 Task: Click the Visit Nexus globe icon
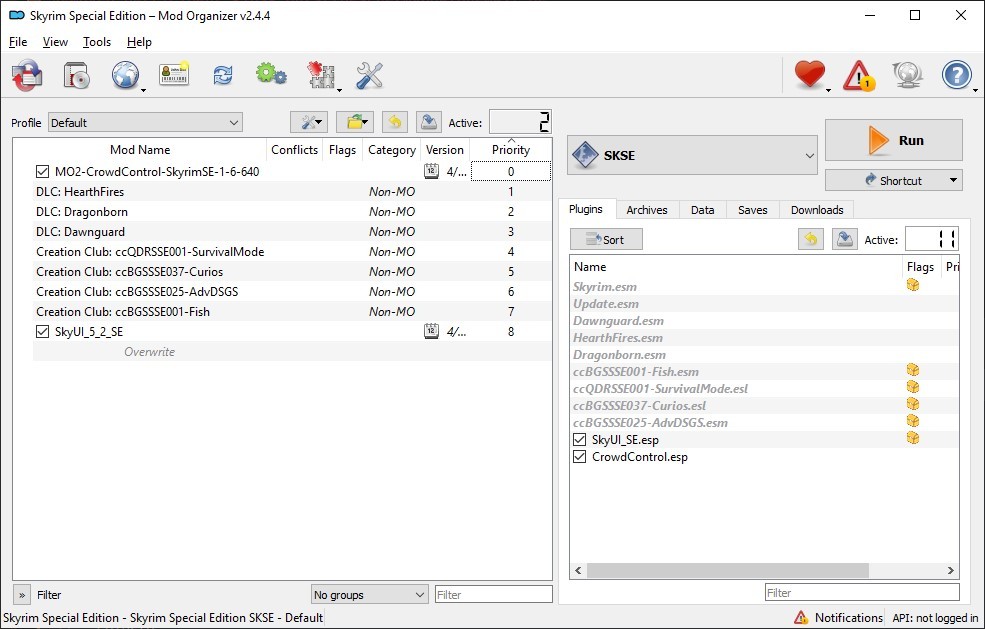point(126,75)
